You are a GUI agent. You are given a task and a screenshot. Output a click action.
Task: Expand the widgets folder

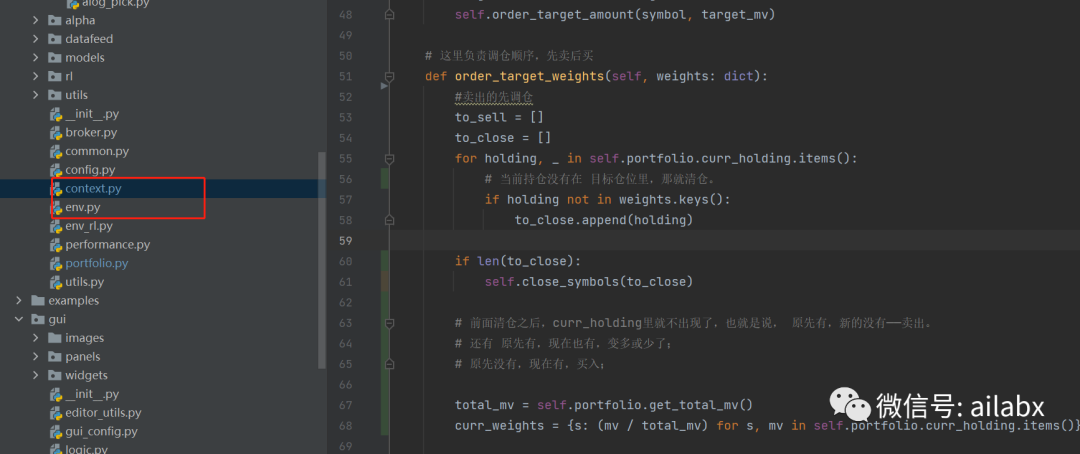pos(36,375)
